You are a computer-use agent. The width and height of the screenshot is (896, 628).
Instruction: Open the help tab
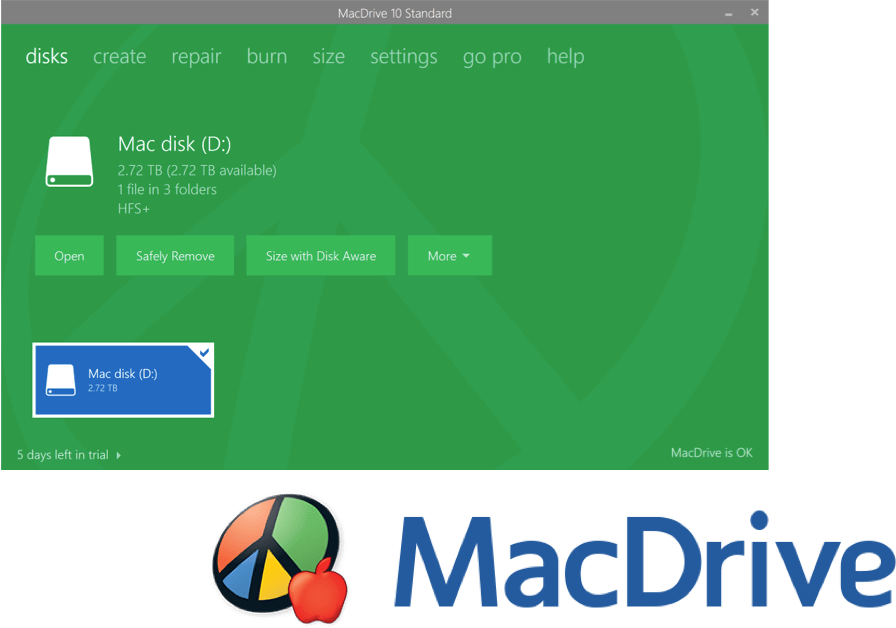pos(565,57)
